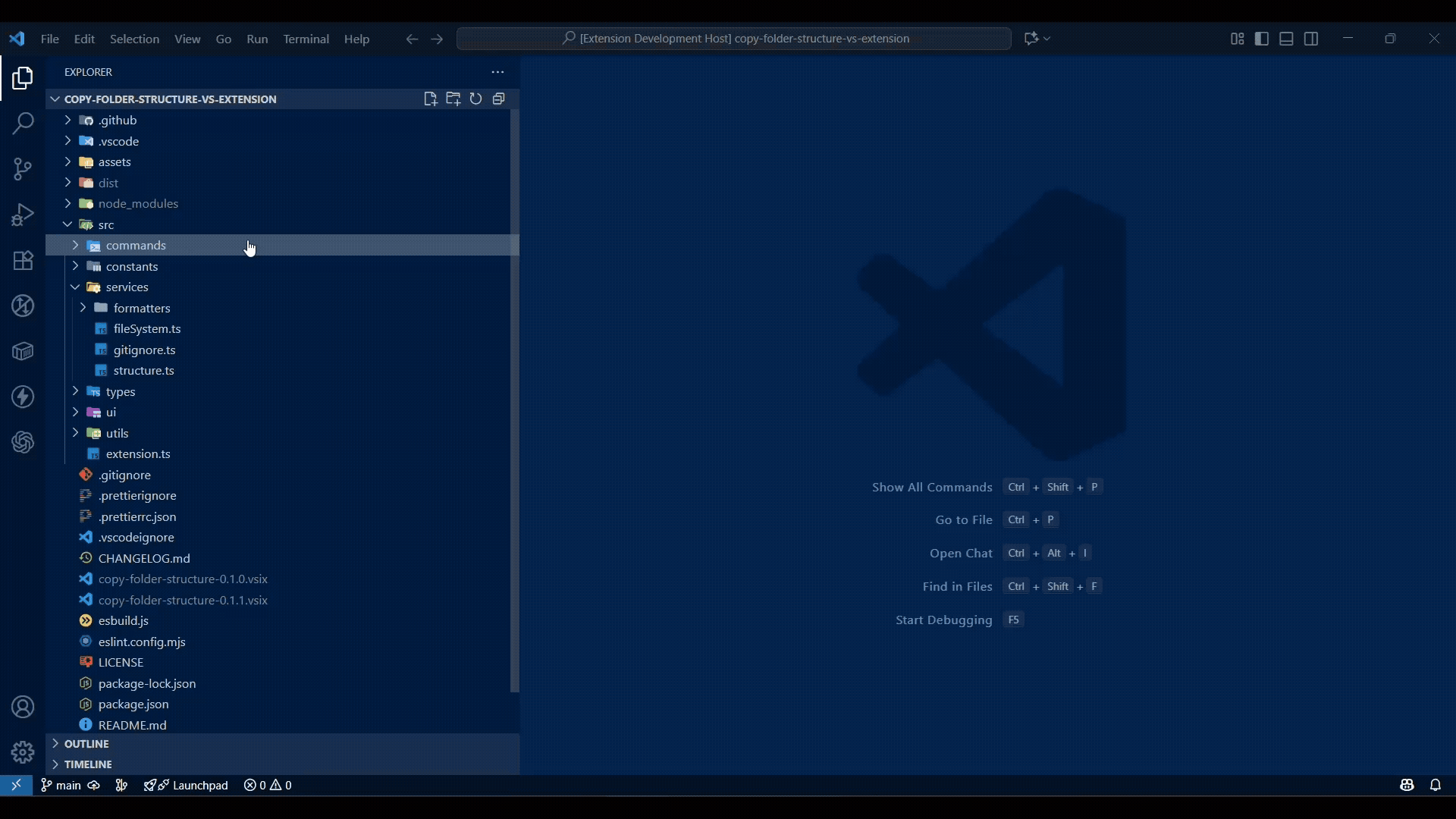Viewport: 1456px width, 819px height.
Task: Open the LICENSE file
Action: (x=283, y=663)
